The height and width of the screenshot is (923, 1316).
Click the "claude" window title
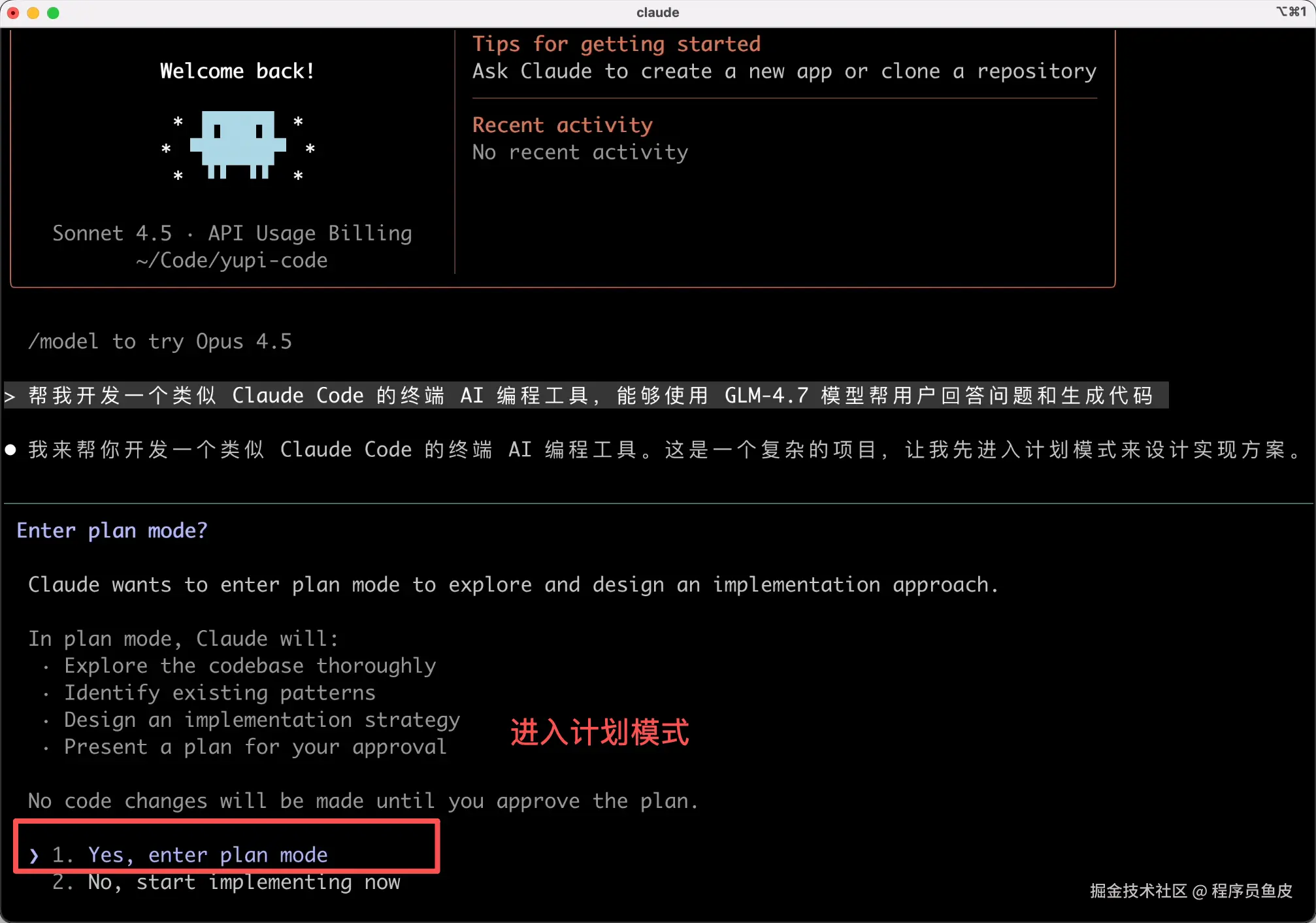click(x=658, y=12)
